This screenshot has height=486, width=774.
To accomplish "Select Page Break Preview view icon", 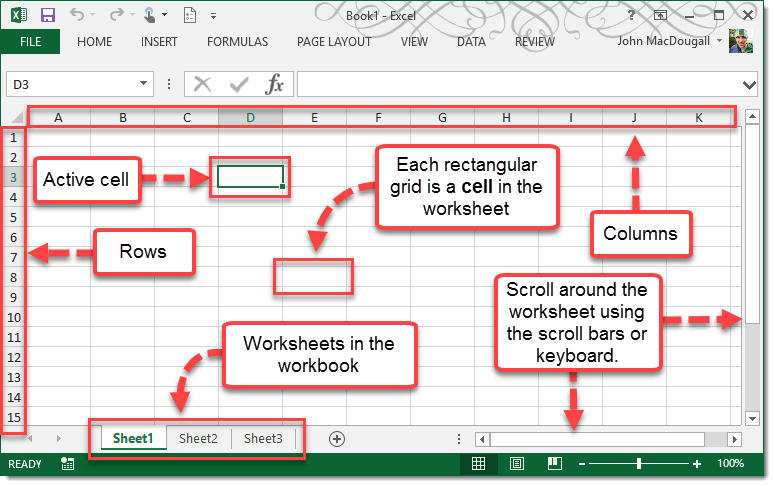I will pos(555,463).
